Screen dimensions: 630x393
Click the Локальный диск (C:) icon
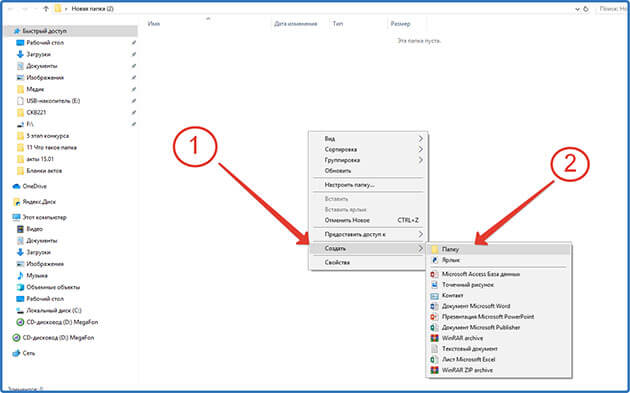click(x=20, y=311)
